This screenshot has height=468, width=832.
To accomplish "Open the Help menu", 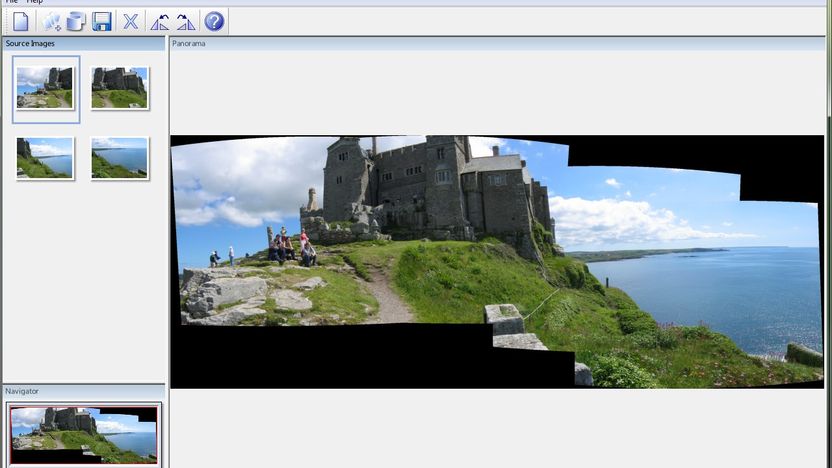I will [x=35, y=2].
